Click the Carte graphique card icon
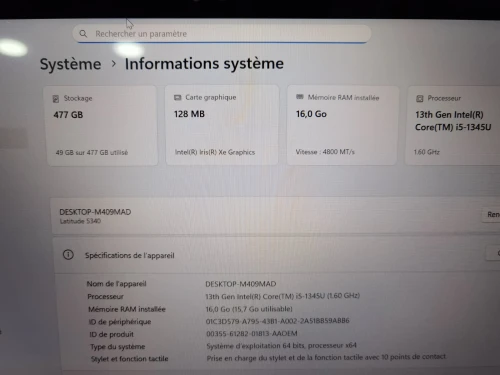 click(178, 97)
